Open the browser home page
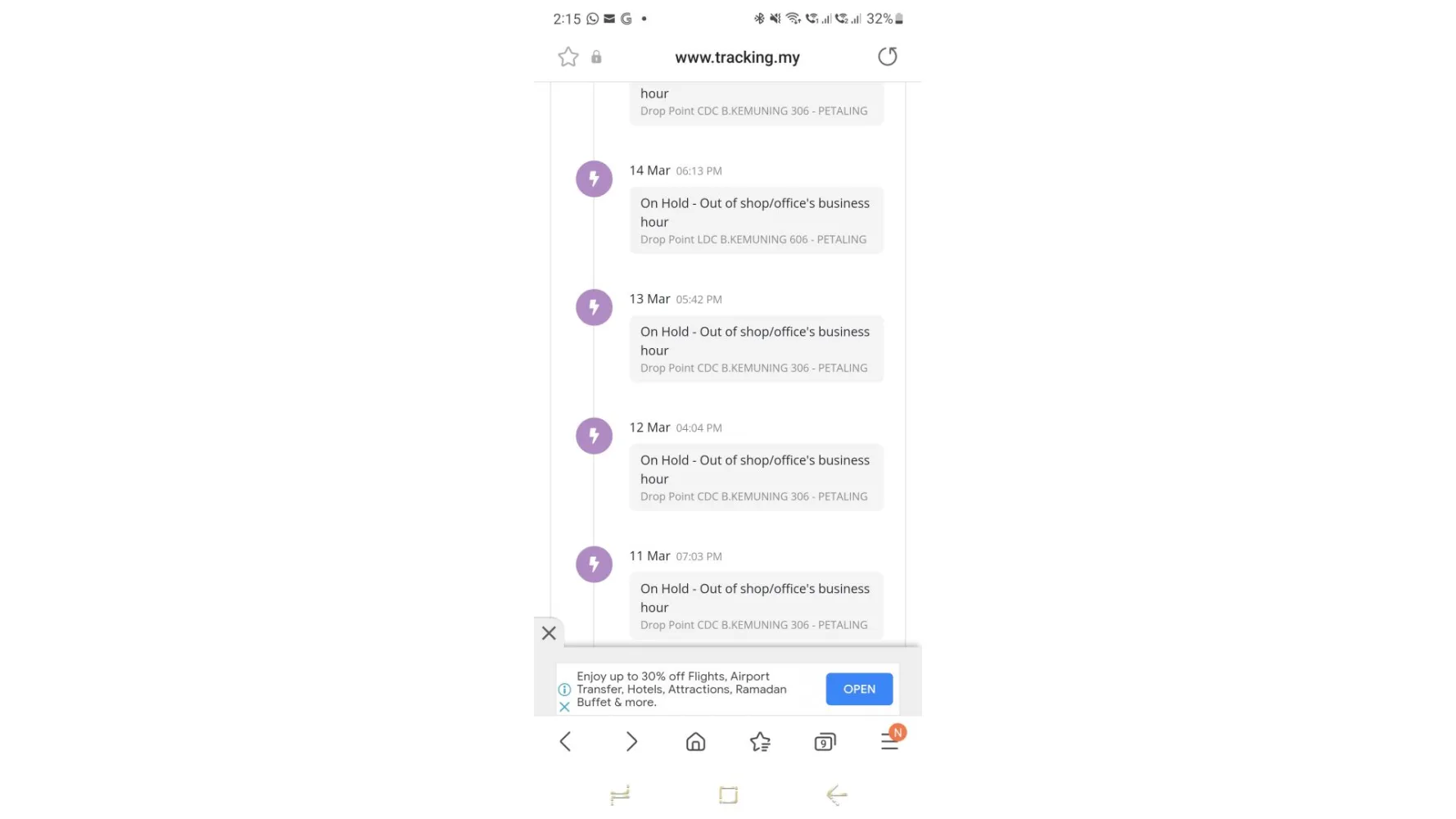Screen dimensions: 1456x819 695,741
